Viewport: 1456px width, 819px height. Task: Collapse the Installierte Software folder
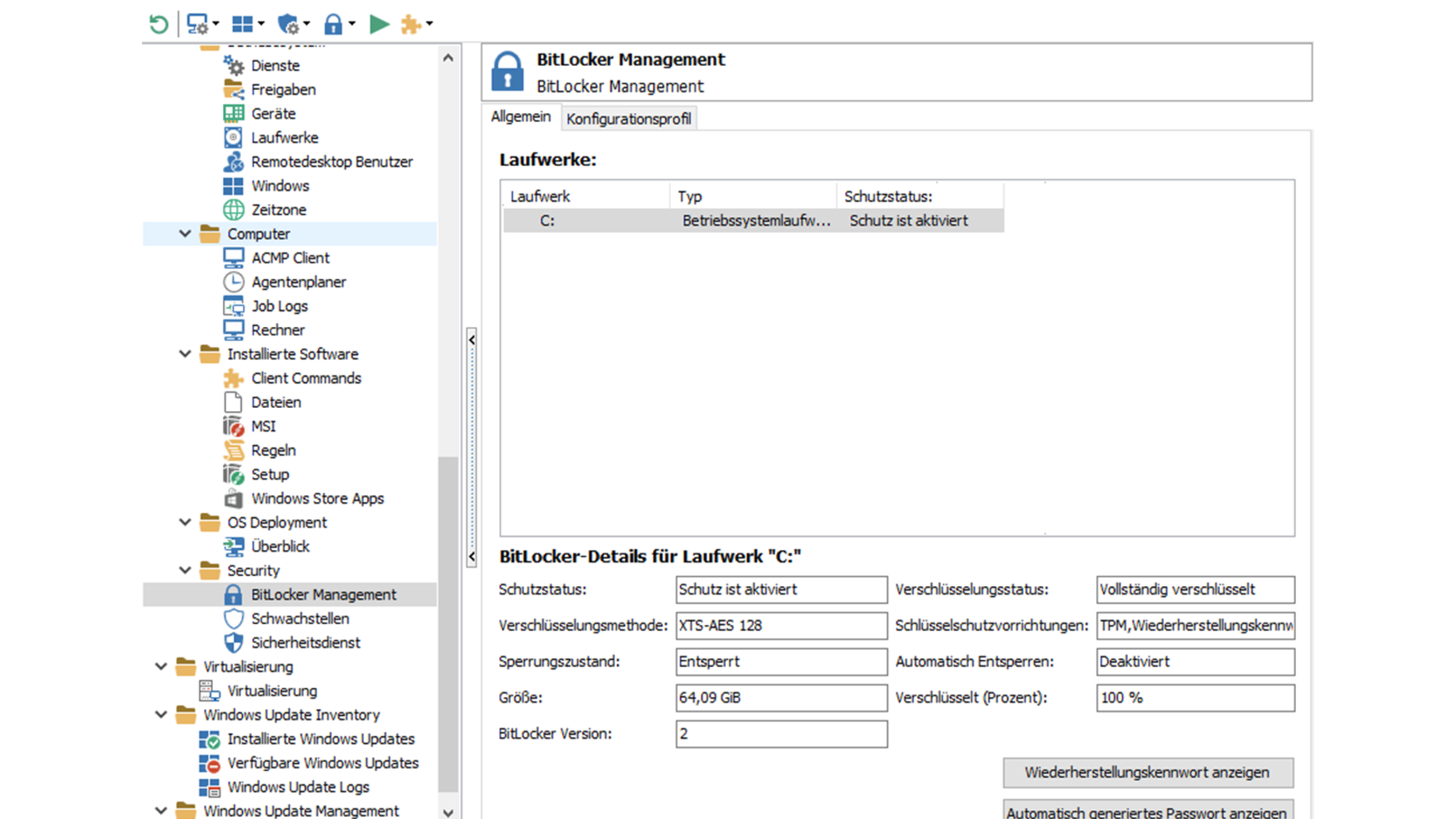pos(185,354)
